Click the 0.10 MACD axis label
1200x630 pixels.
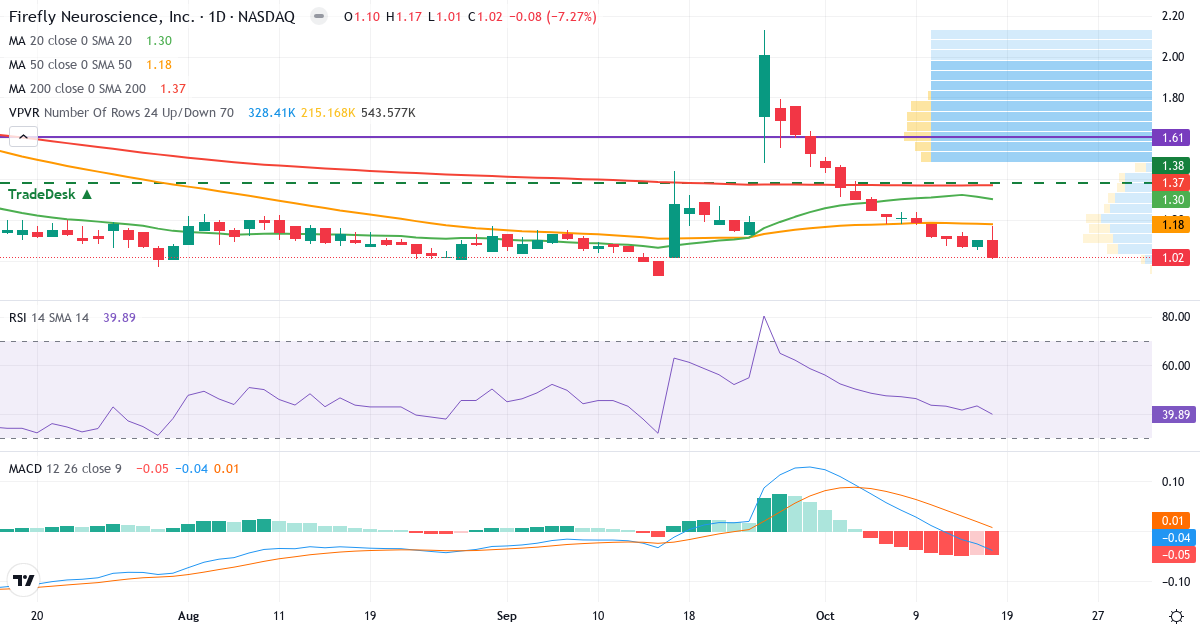click(1175, 481)
